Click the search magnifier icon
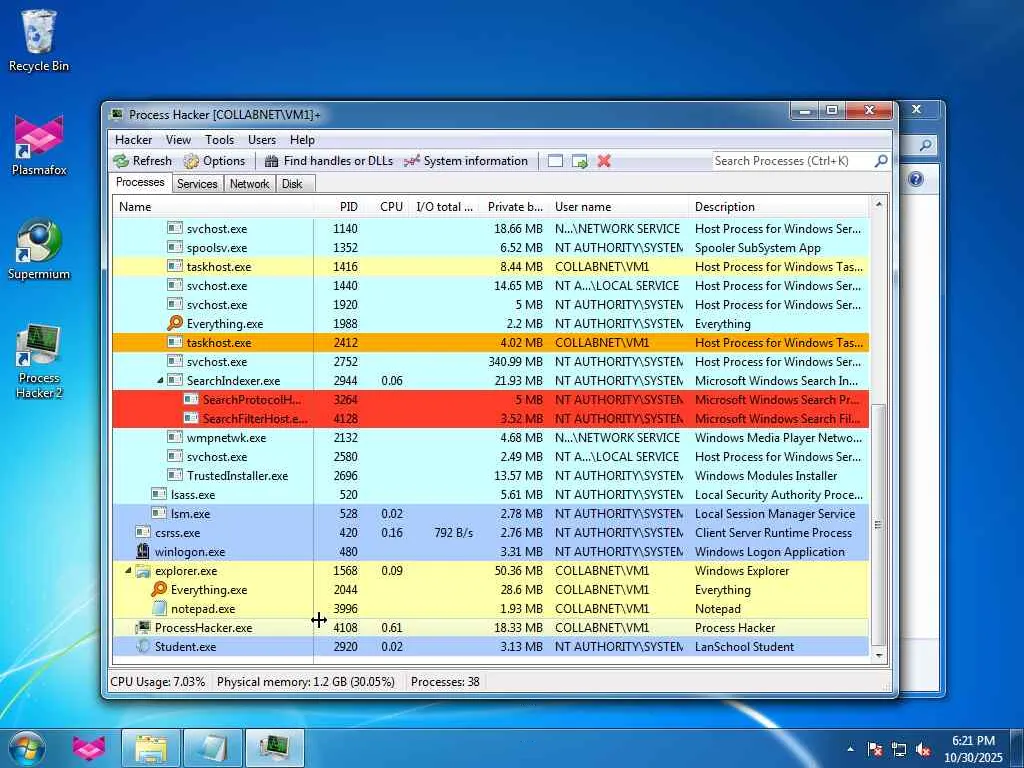 pos(881,161)
